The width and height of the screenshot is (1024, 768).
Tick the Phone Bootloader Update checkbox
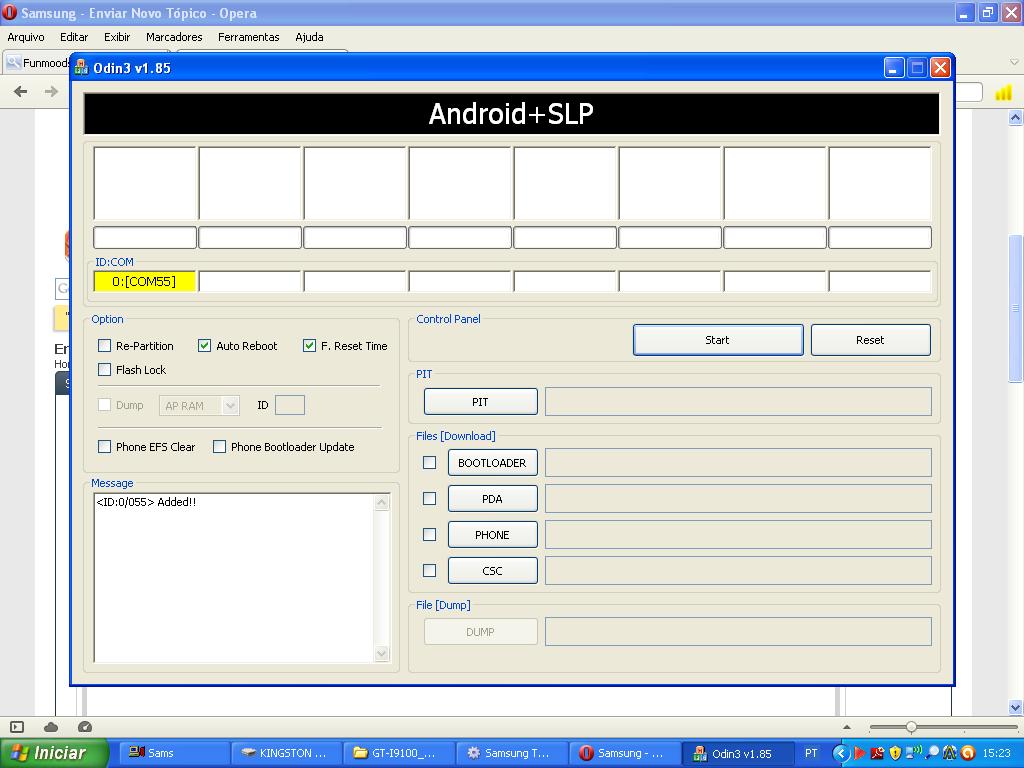219,447
